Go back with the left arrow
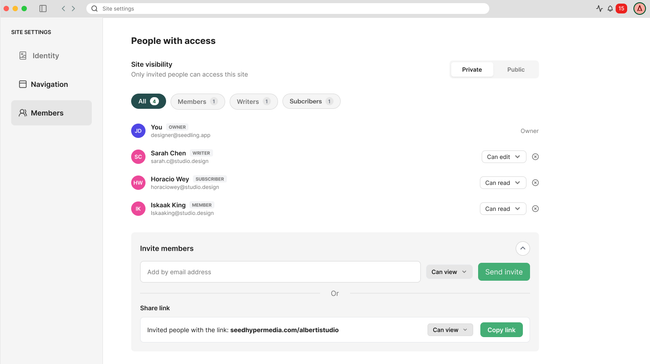 point(63,8)
